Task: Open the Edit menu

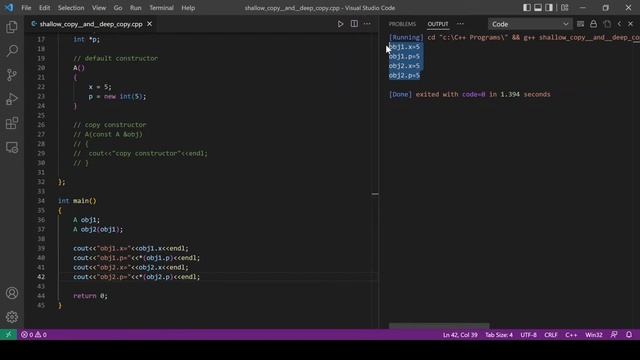Action: pyautogui.click(x=44, y=8)
